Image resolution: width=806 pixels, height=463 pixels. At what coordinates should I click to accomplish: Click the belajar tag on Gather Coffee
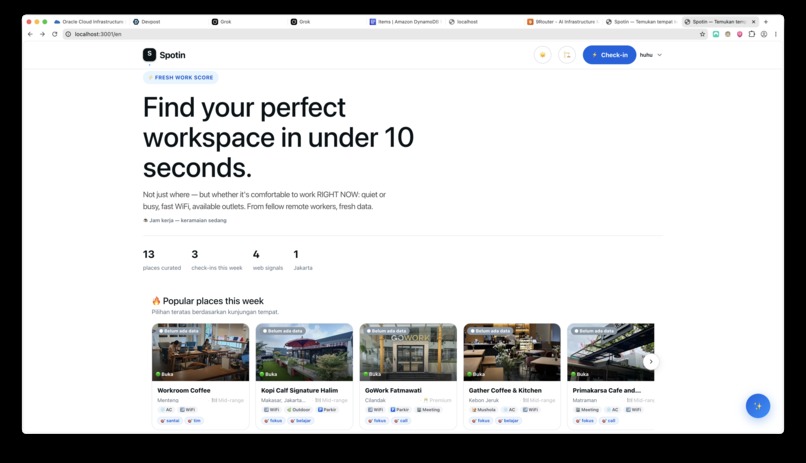(x=508, y=420)
